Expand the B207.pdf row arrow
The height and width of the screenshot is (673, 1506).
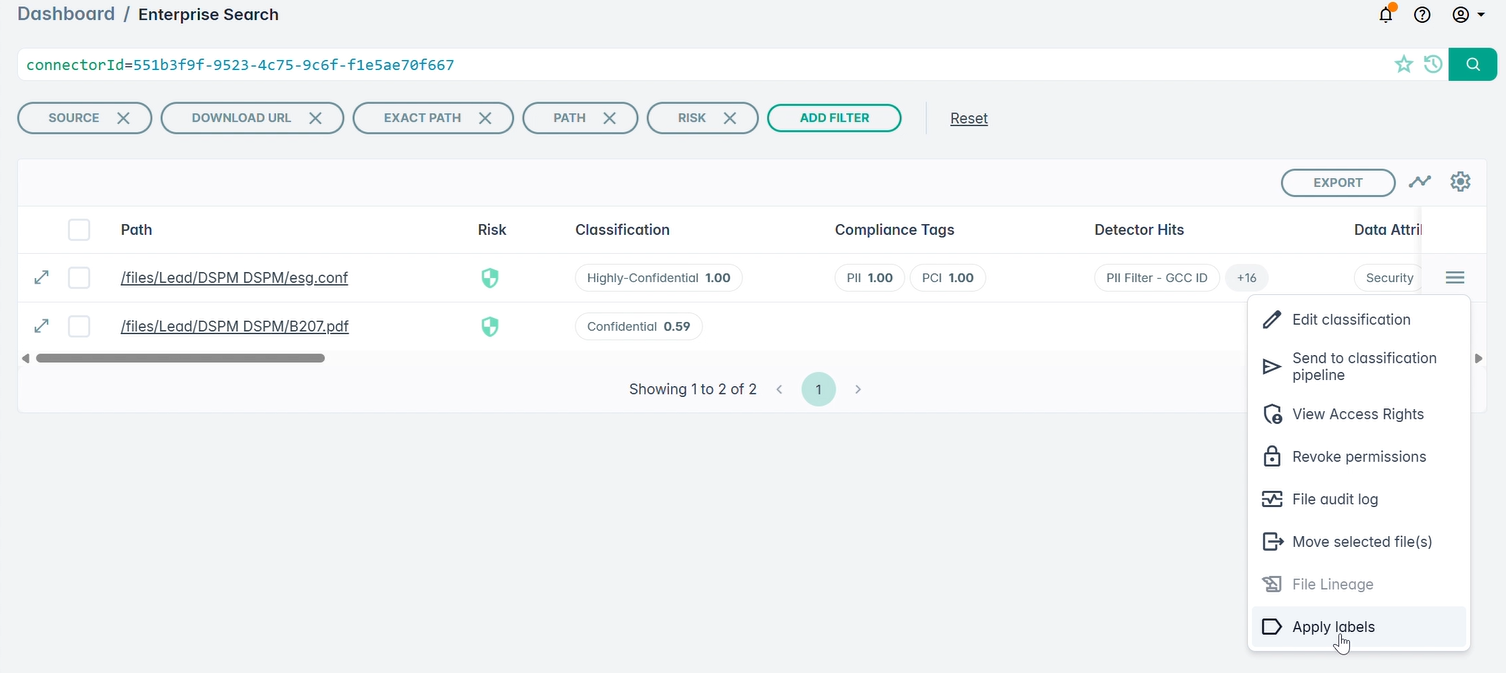click(x=42, y=326)
